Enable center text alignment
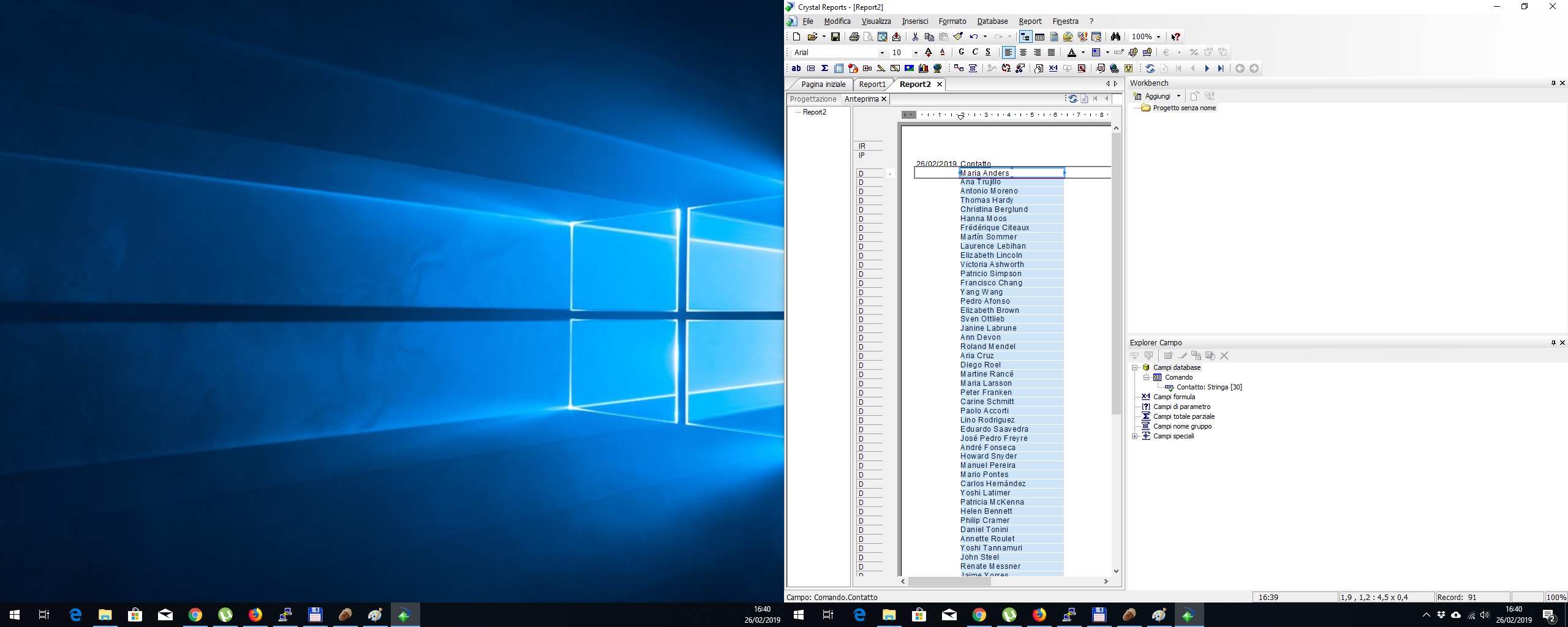 1023,53
